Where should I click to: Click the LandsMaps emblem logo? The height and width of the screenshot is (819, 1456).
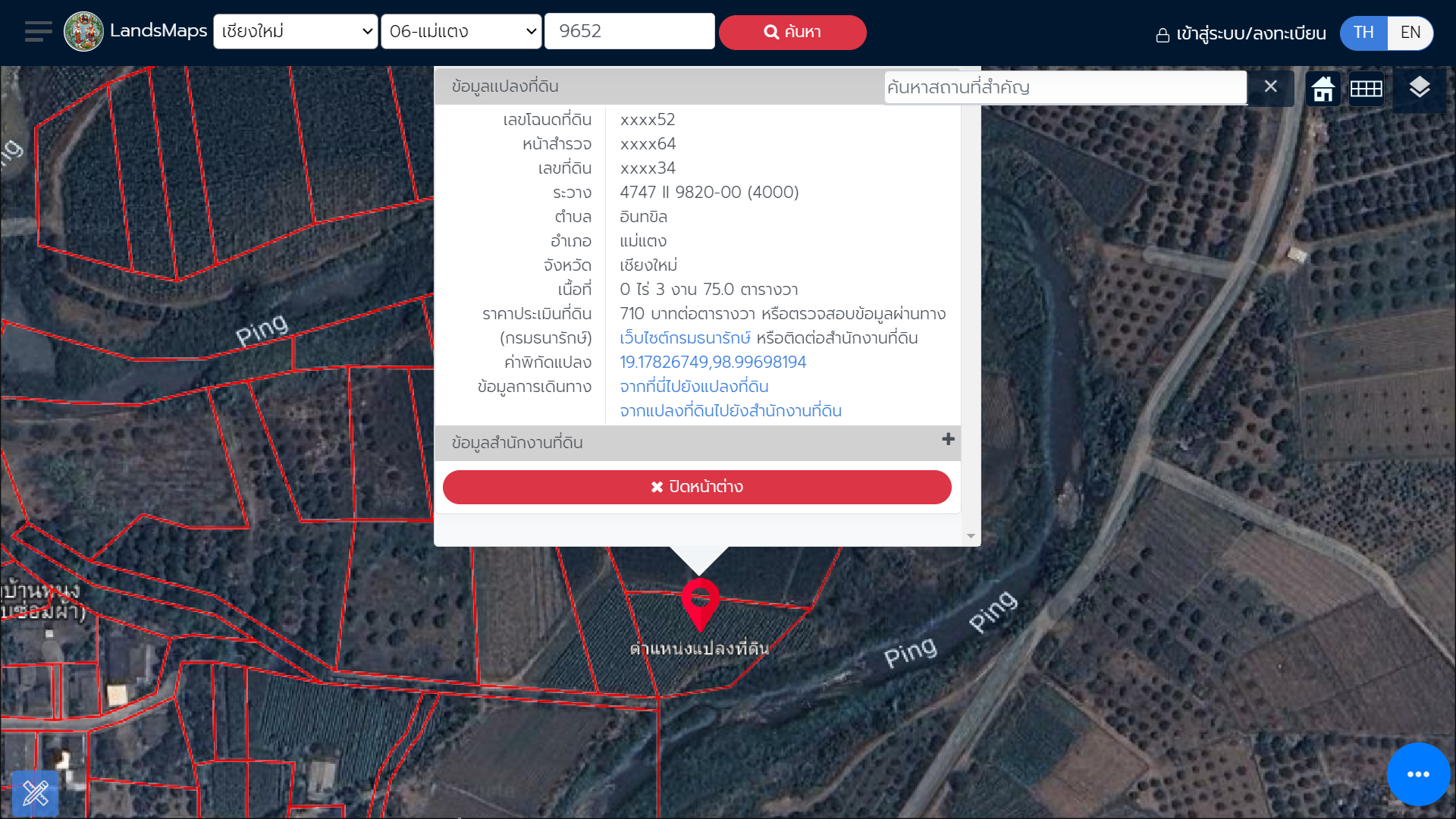(83, 32)
